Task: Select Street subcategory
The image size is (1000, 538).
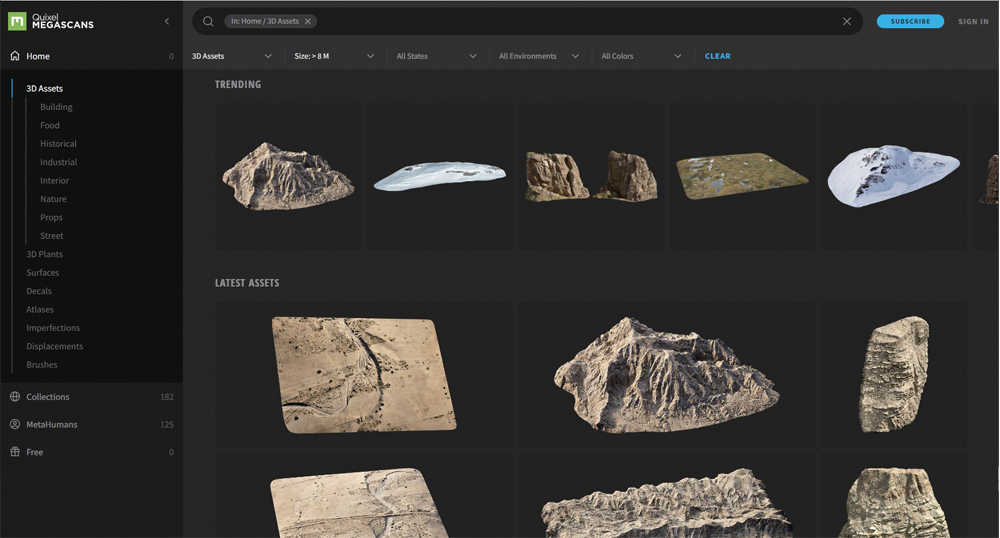Action: click(52, 236)
